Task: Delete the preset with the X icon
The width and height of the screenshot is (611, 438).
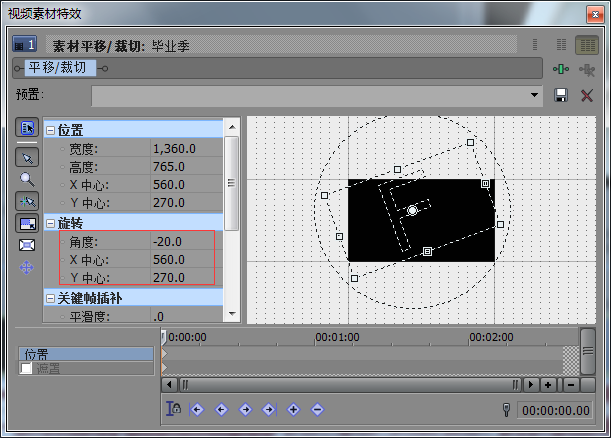Action: [x=587, y=95]
